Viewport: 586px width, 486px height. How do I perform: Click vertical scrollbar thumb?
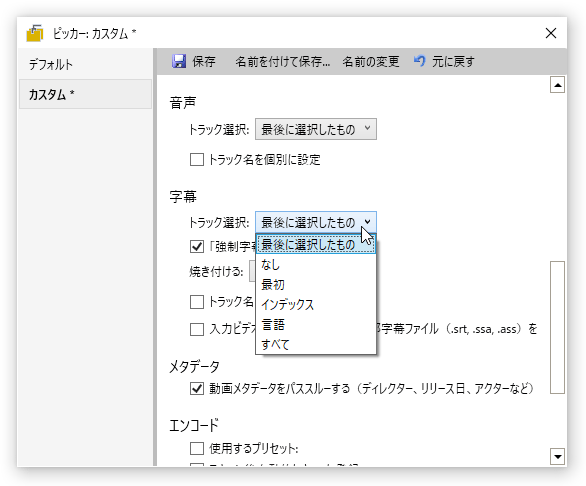point(557,327)
